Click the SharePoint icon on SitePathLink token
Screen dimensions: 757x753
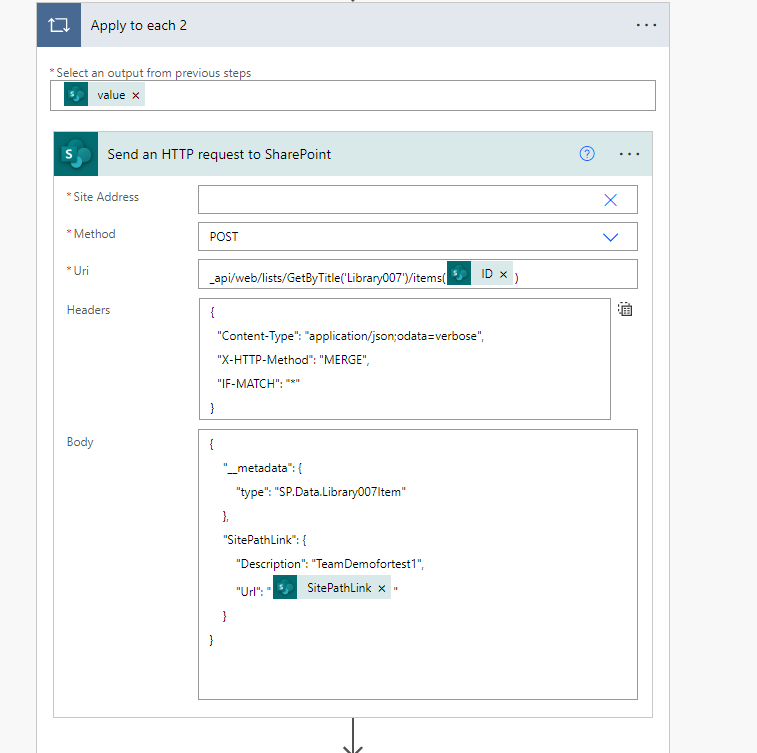coord(285,587)
